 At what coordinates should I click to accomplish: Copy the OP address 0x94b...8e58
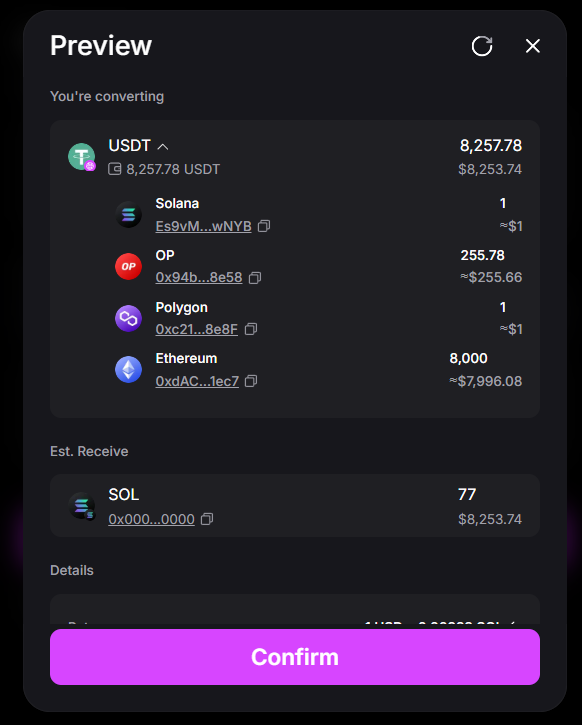pos(255,277)
